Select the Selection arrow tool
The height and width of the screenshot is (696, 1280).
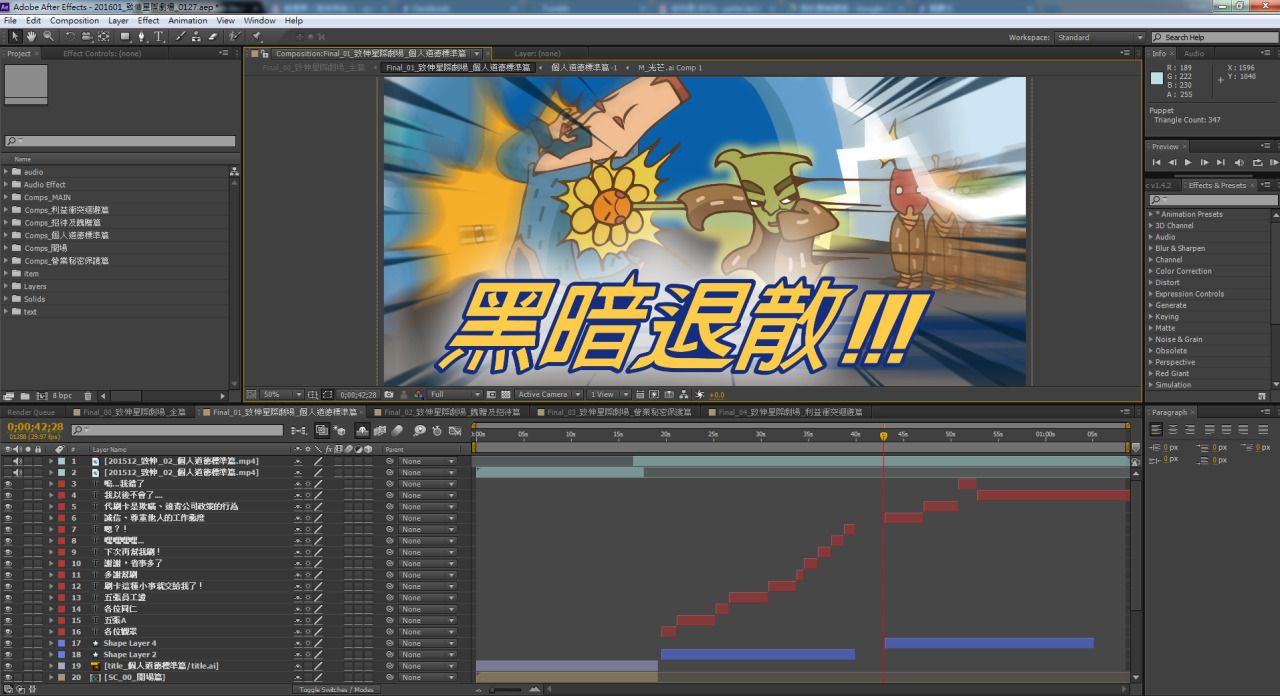[15, 36]
